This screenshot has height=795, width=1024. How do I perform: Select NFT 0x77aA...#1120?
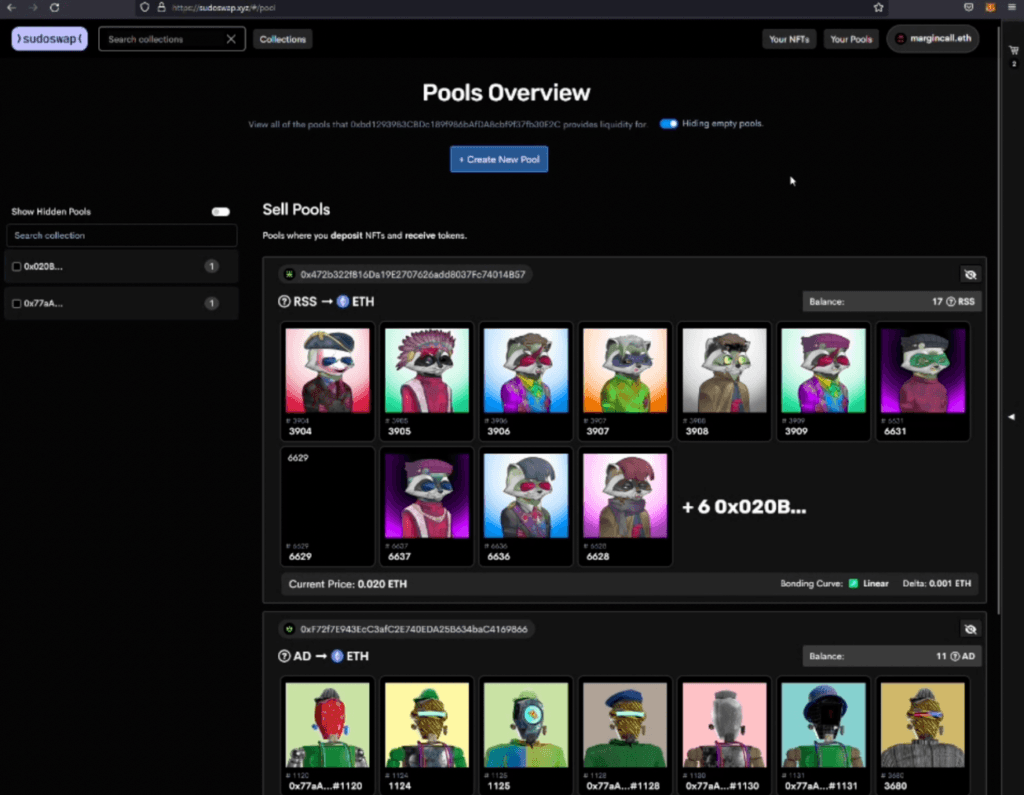(x=327, y=736)
